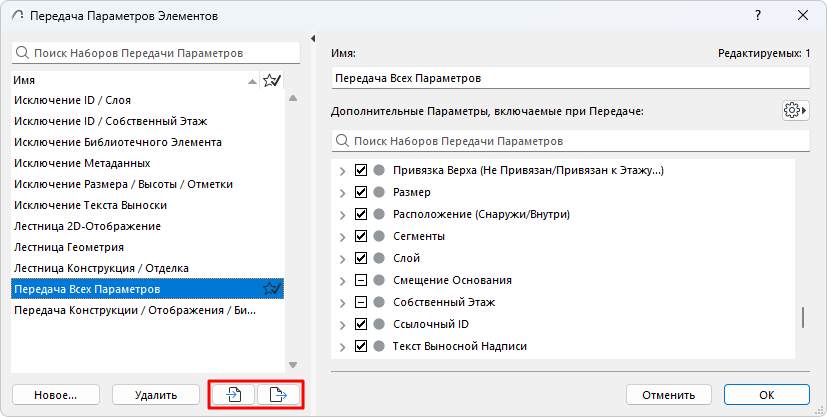Click the parameters list vertical scrollbar
Screen dimensions: 827x417
point(803,318)
